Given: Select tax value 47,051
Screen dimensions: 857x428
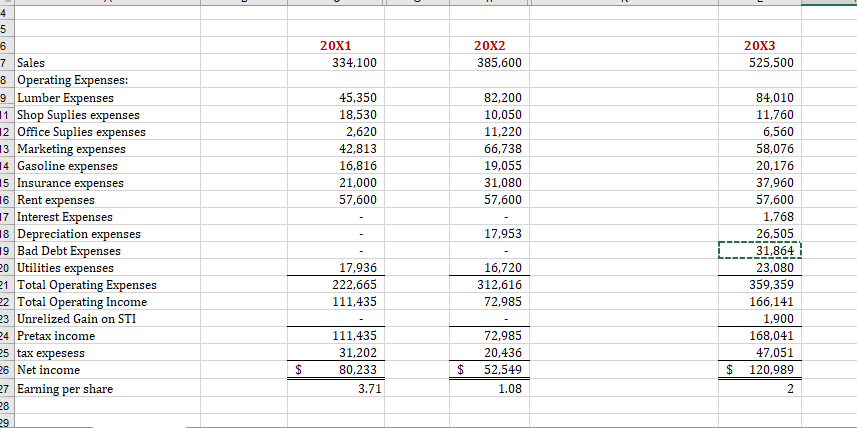Looking at the screenshot, I should 759,353.
